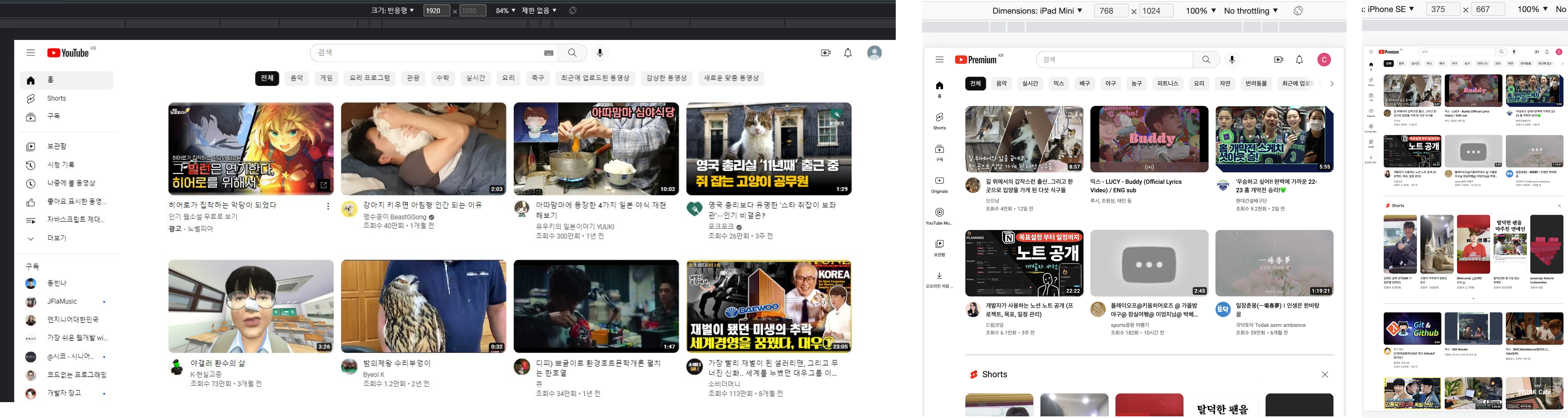Open the 제한 없음 throttling dropdown

coord(539,10)
